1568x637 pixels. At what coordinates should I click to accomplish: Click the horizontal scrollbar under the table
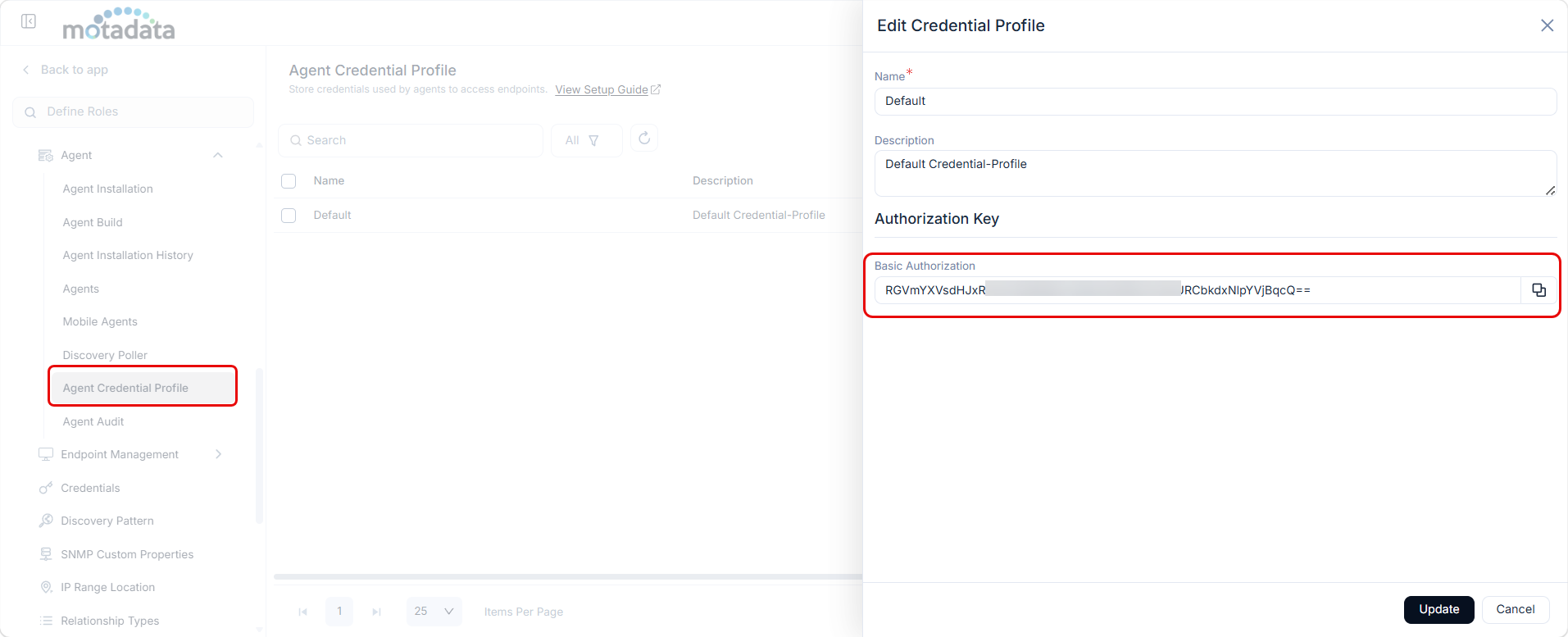tap(567, 577)
